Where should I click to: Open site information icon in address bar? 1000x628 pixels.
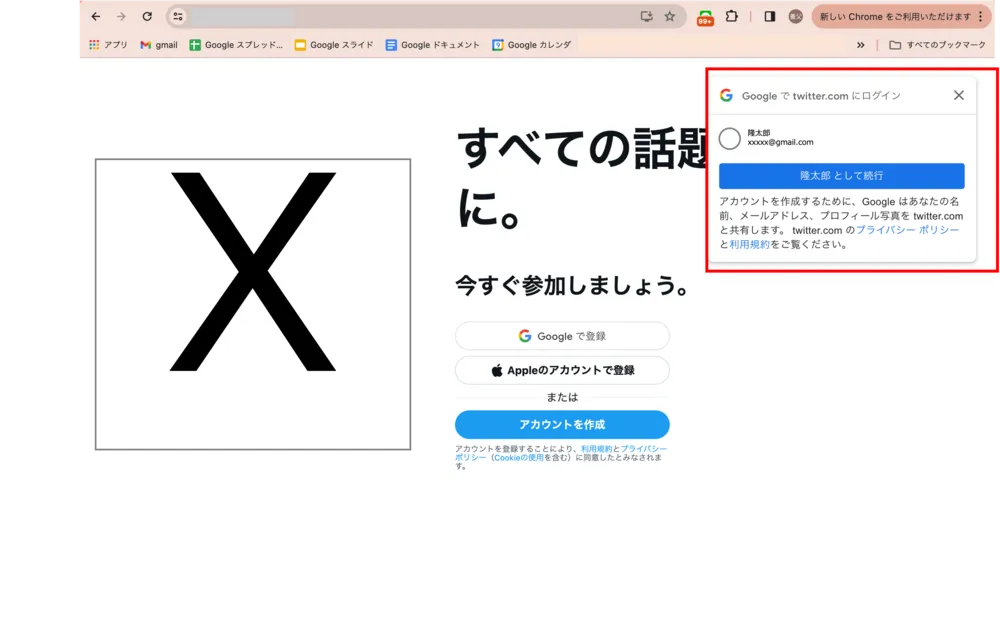[x=178, y=17]
